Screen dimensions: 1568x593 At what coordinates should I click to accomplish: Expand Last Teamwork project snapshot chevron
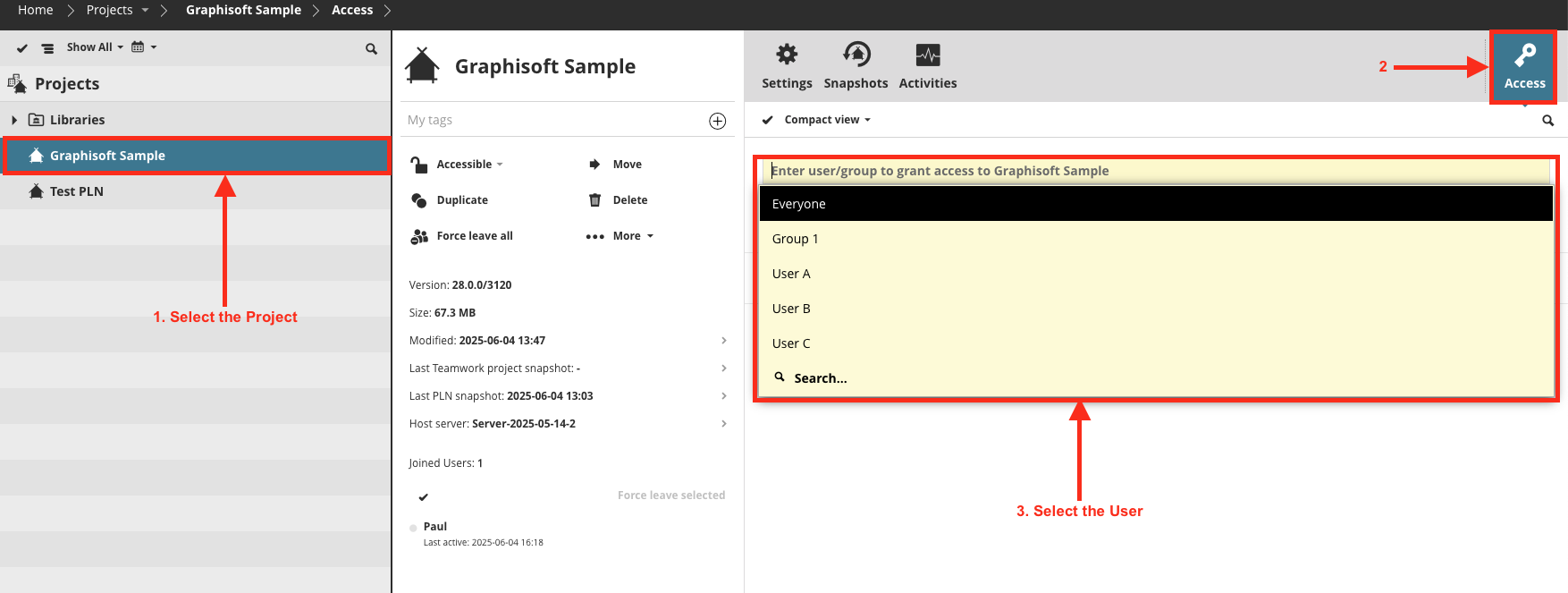coord(723,369)
